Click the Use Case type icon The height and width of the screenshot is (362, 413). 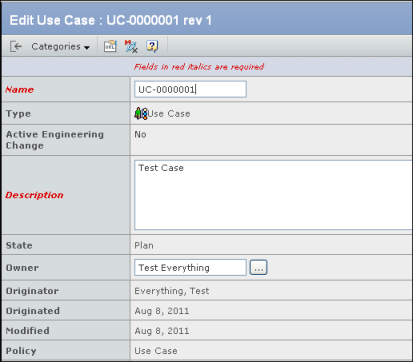(141, 114)
